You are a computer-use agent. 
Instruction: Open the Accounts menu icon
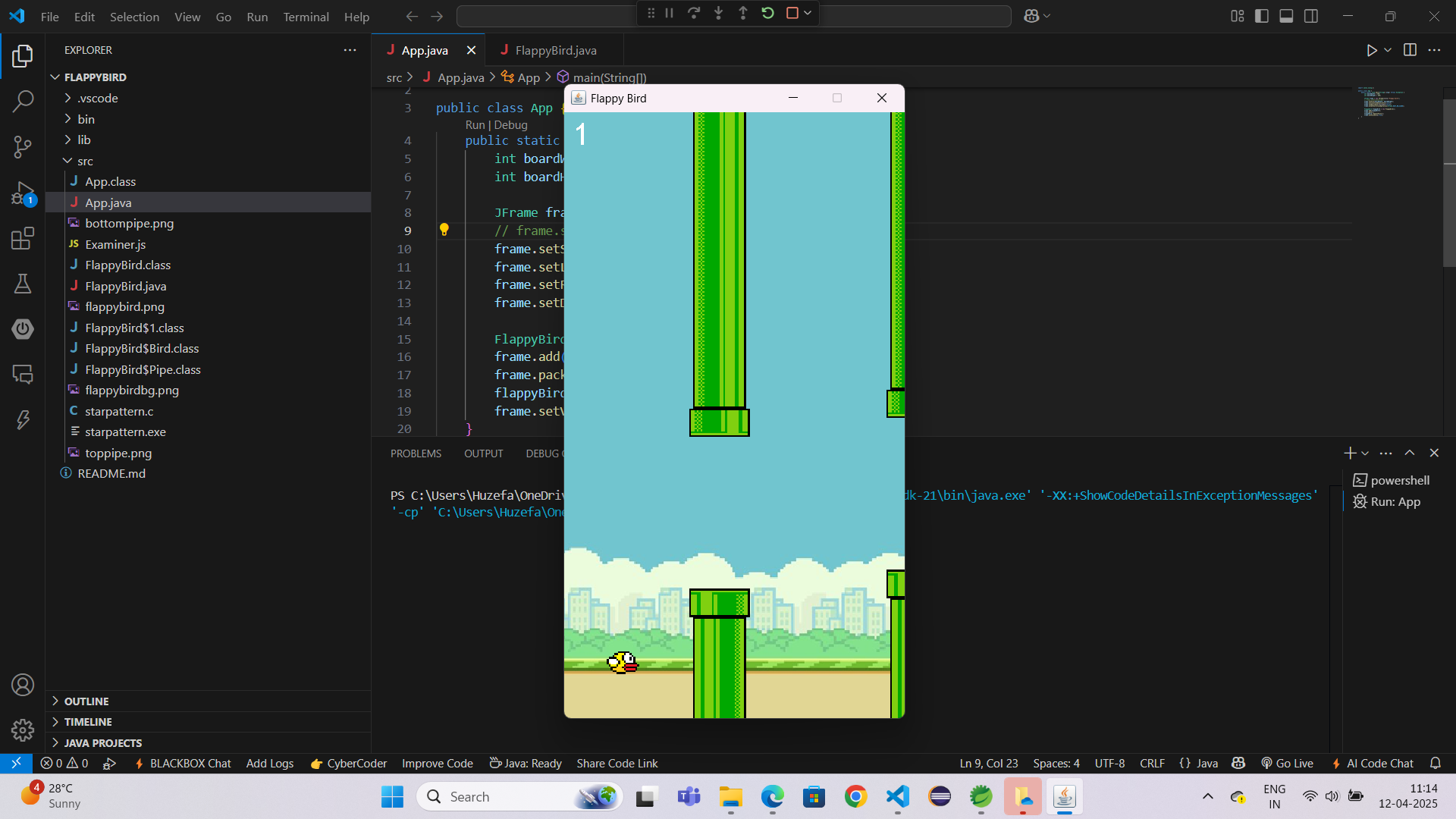(23, 685)
